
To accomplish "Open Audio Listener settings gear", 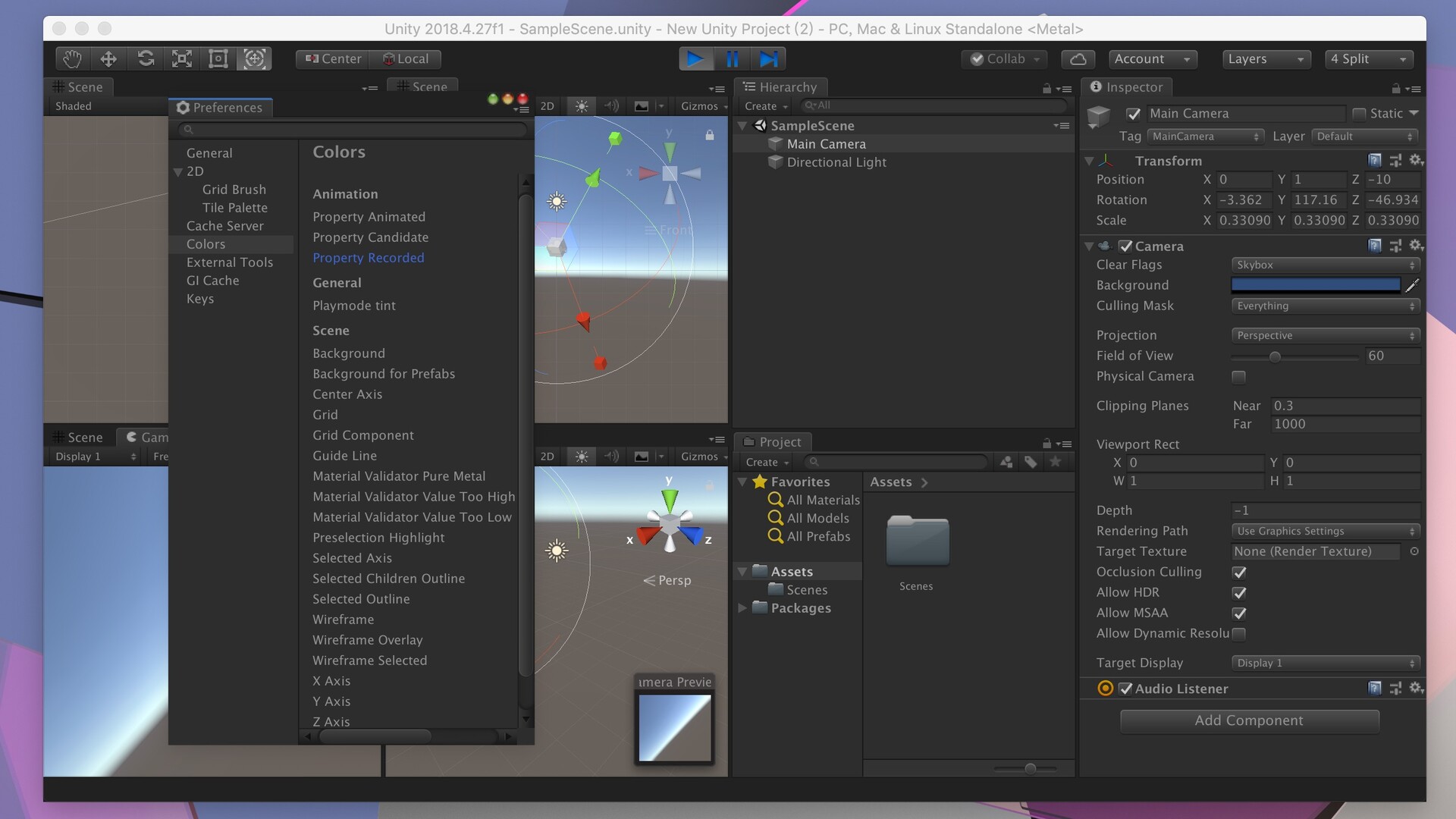I will coord(1416,688).
